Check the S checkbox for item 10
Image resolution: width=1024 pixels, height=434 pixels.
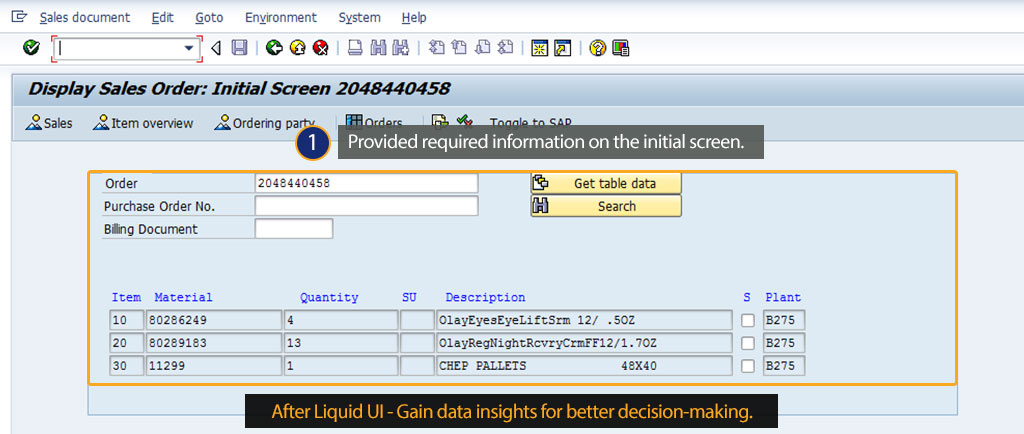[x=748, y=321]
